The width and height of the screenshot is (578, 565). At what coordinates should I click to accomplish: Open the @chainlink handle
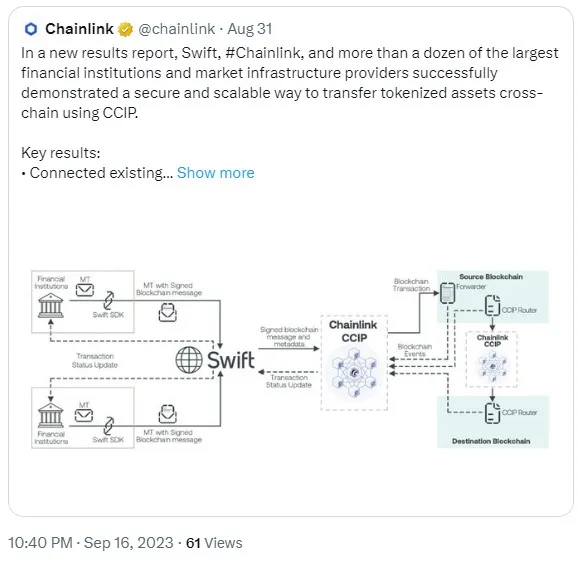177,29
